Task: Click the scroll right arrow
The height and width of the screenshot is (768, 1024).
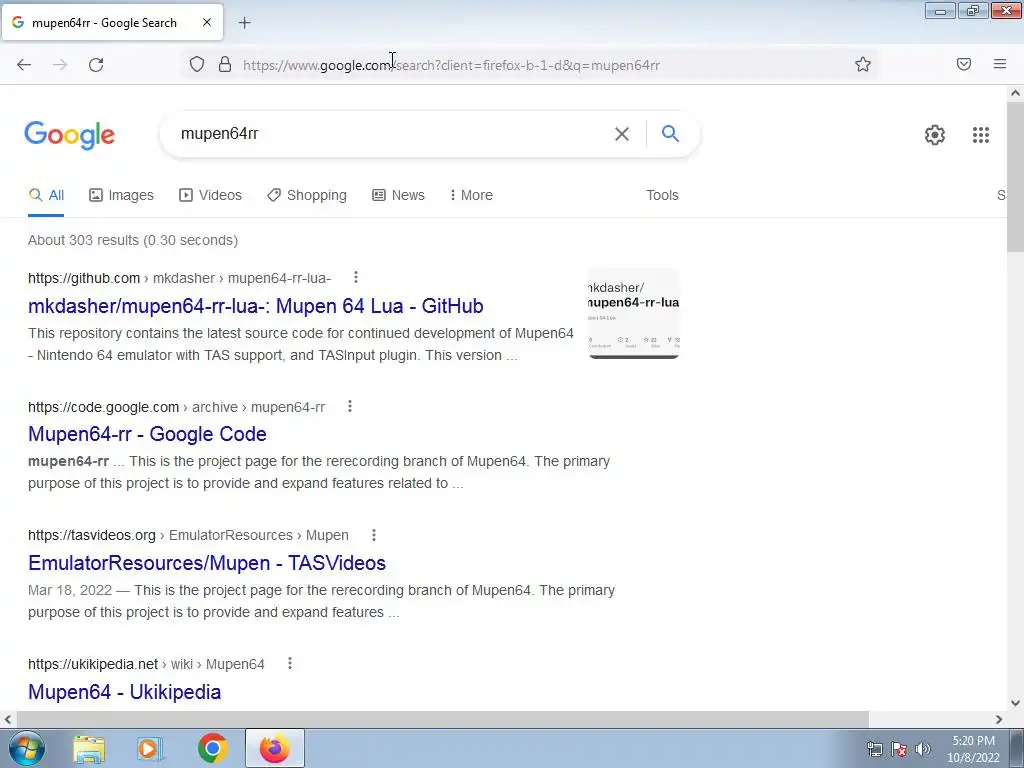Action: click(x=999, y=719)
